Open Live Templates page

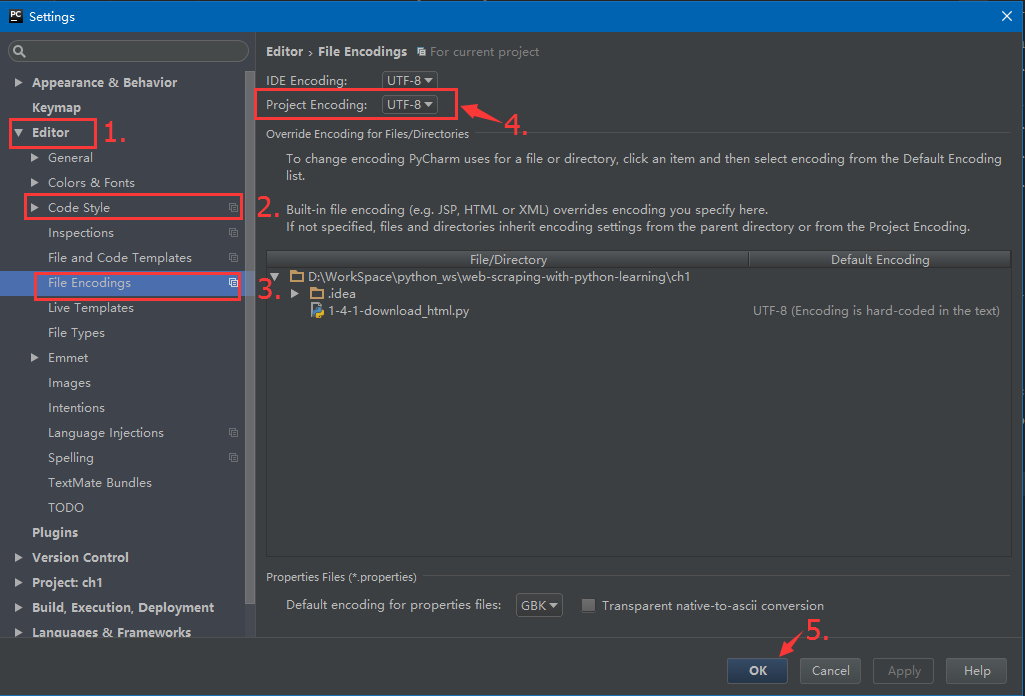click(x=91, y=308)
